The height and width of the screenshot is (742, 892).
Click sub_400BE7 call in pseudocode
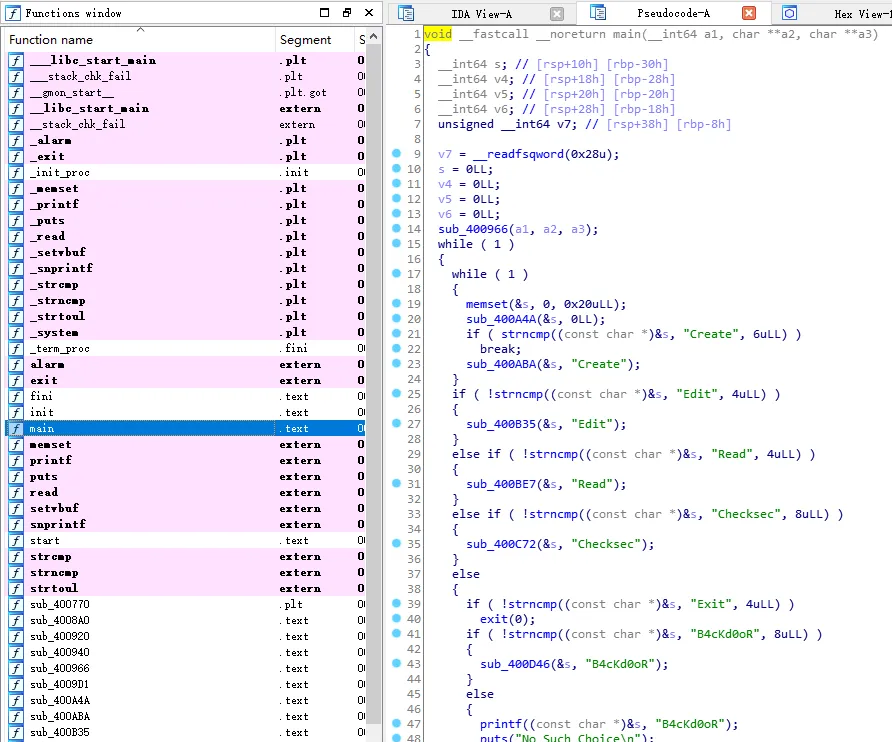pos(501,484)
